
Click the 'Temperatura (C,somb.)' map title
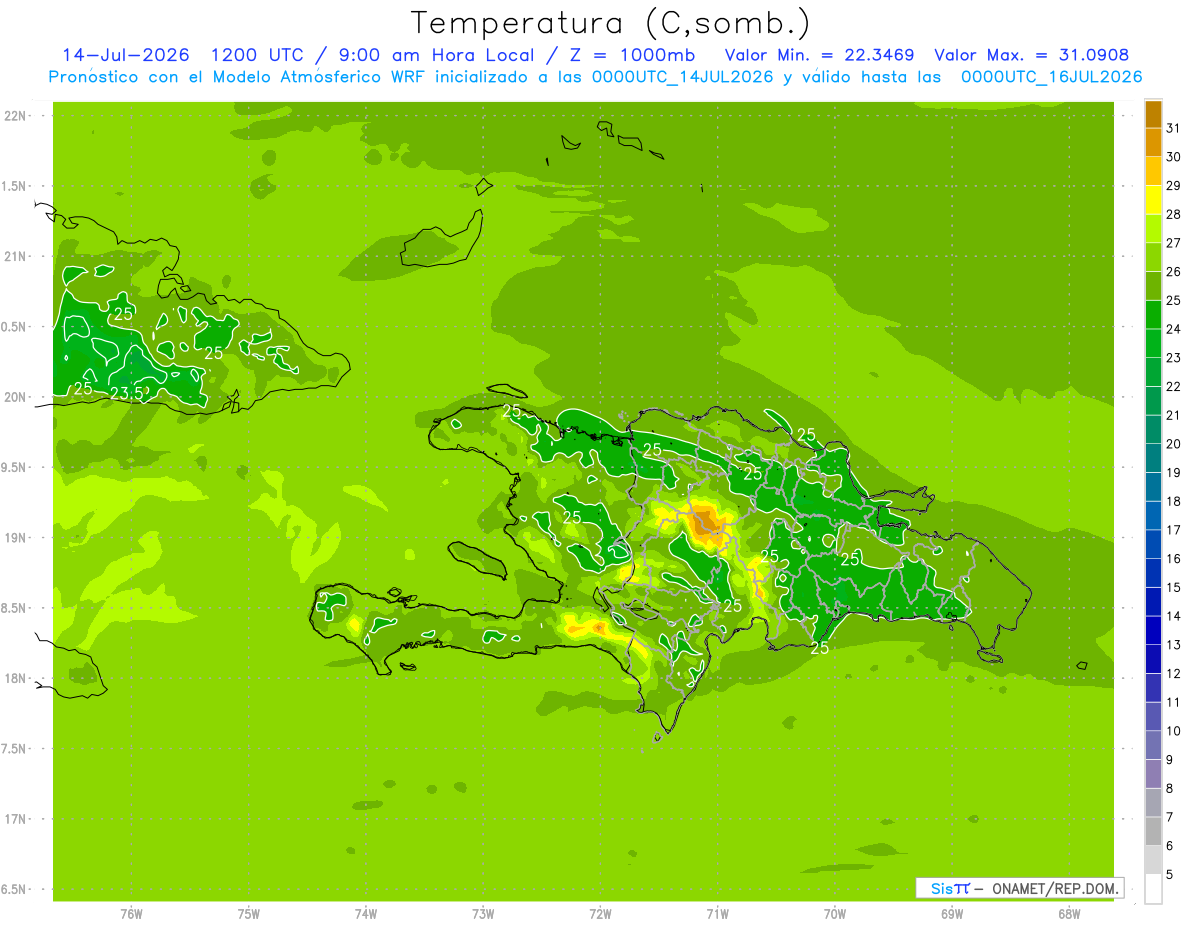611,22
